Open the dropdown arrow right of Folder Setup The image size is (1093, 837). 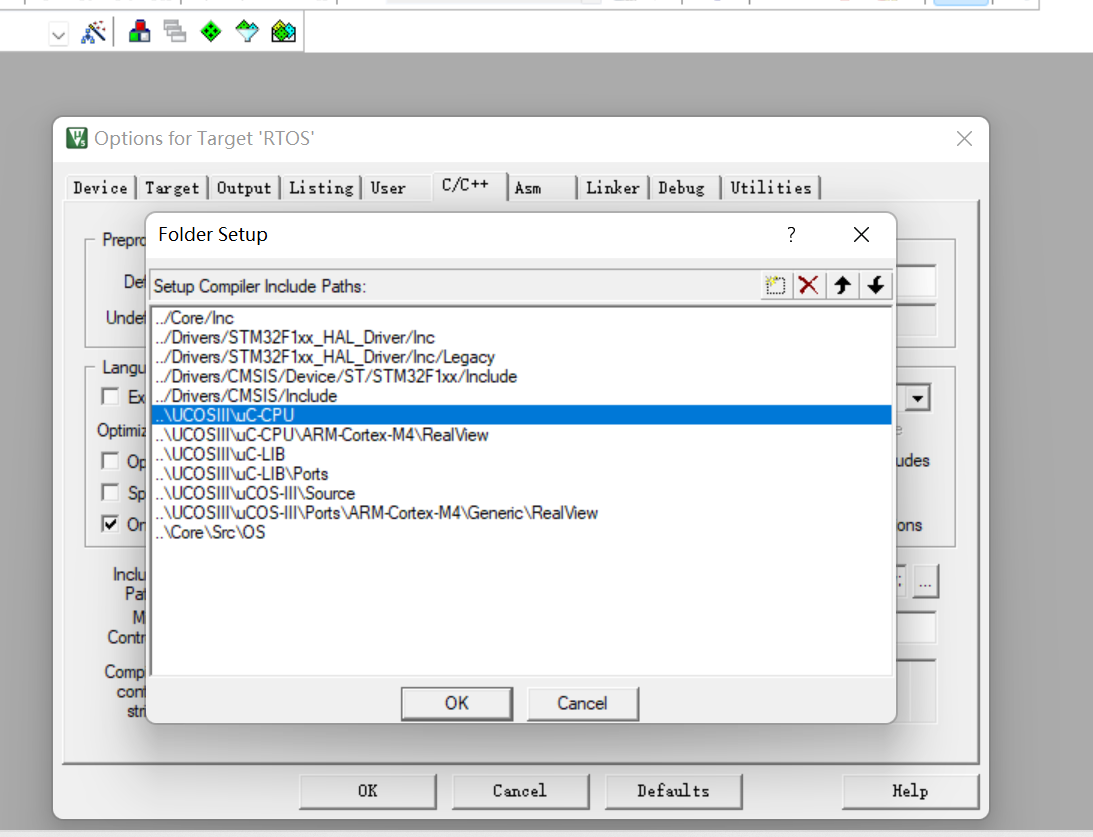[x=917, y=399]
